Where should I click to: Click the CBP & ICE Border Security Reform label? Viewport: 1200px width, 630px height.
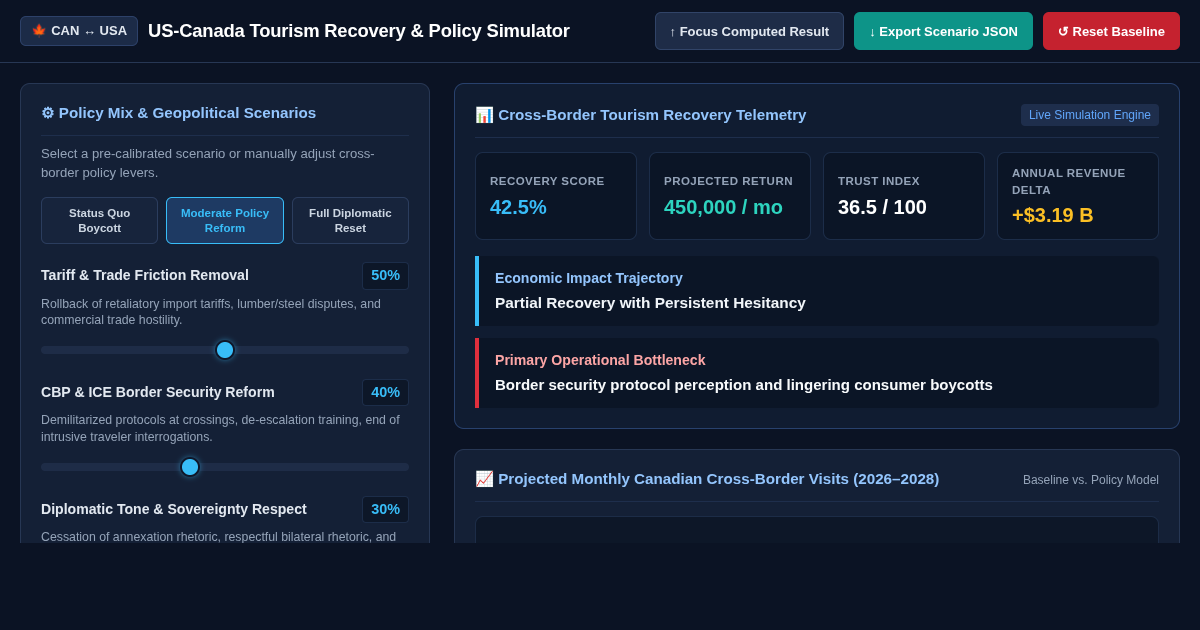[x=158, y=392]
